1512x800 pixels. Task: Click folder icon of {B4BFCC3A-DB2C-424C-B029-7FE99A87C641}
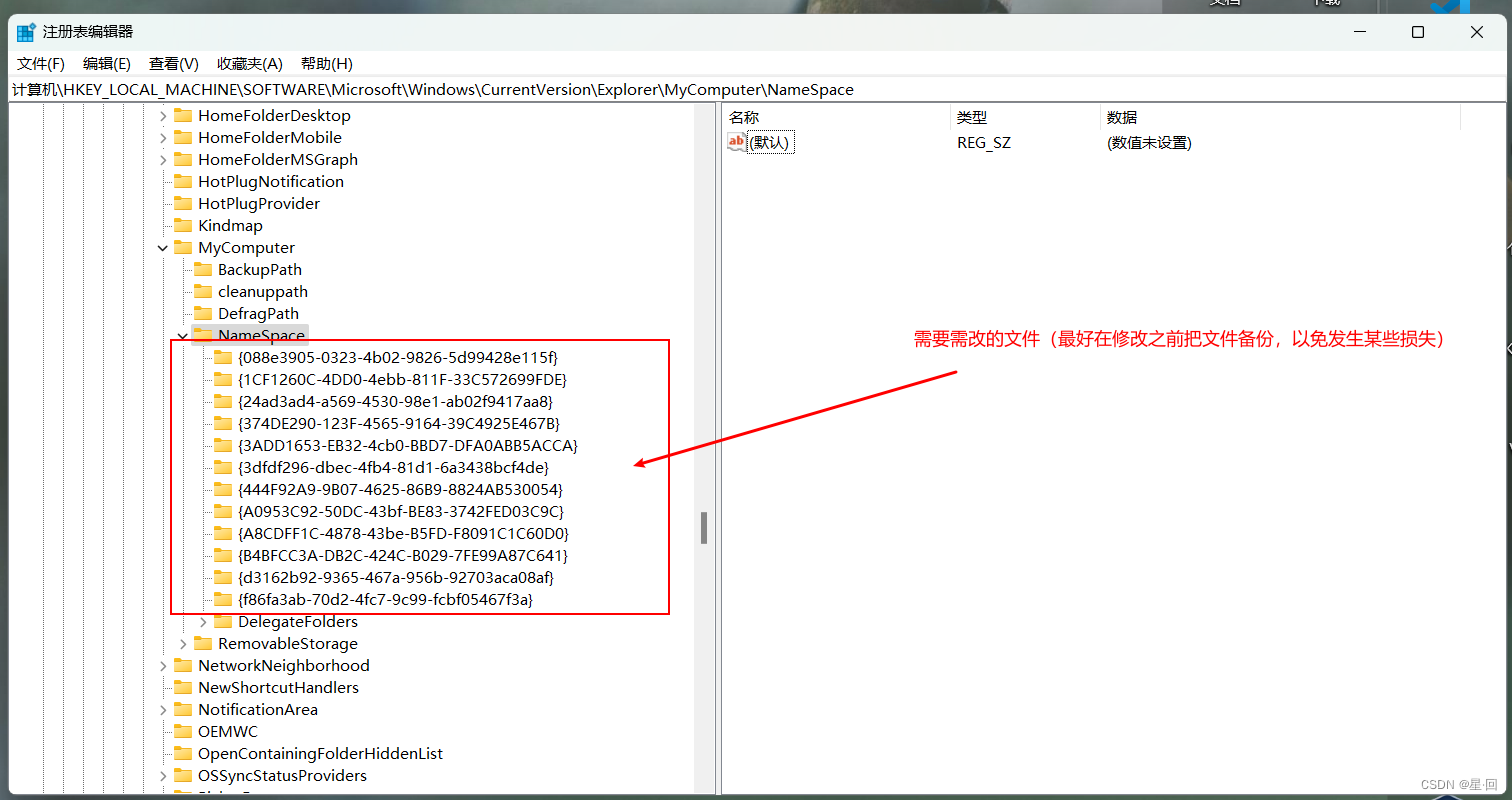click(x=223, y=555)
